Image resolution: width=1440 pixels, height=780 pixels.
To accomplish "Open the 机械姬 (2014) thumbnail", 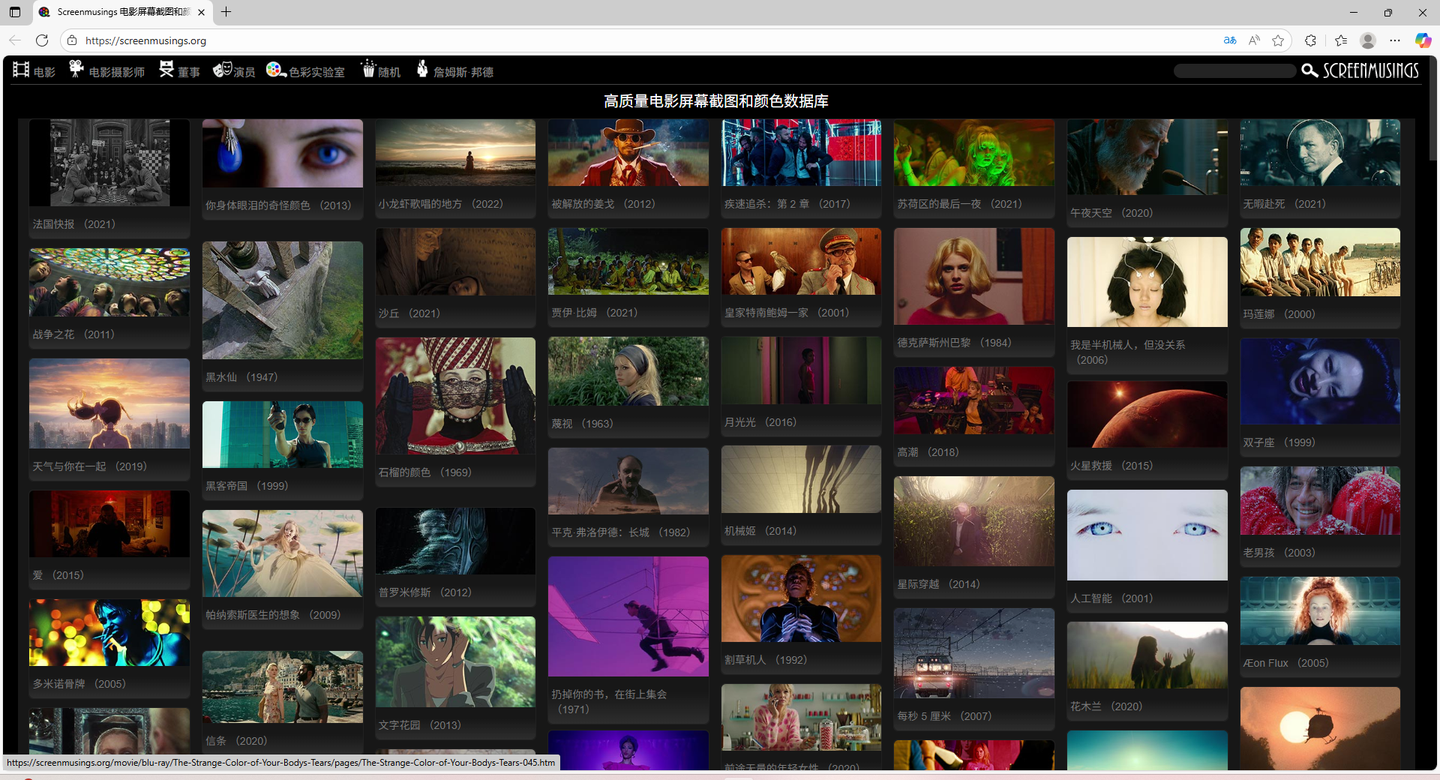I will point(801,479).
